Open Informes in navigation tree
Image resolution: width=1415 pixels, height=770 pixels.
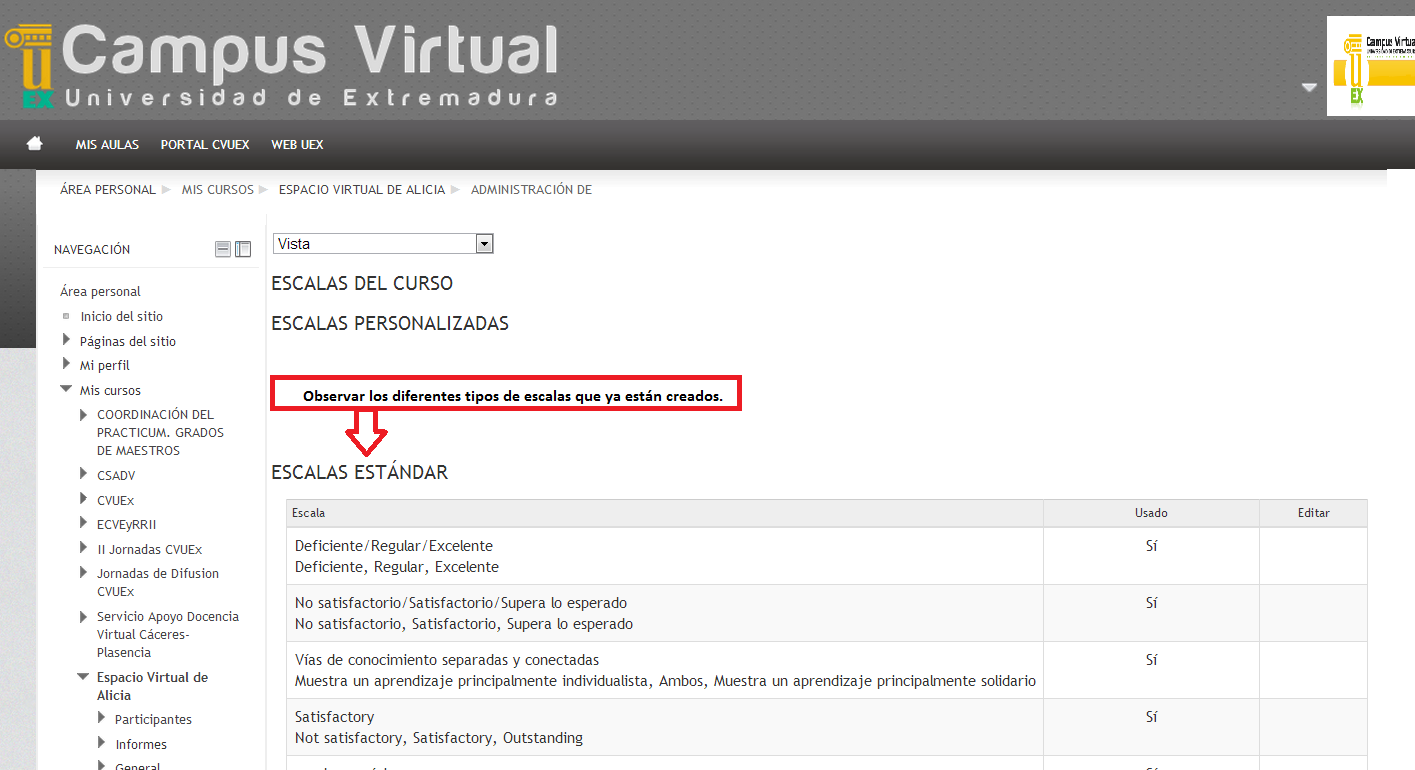point(141,744)
